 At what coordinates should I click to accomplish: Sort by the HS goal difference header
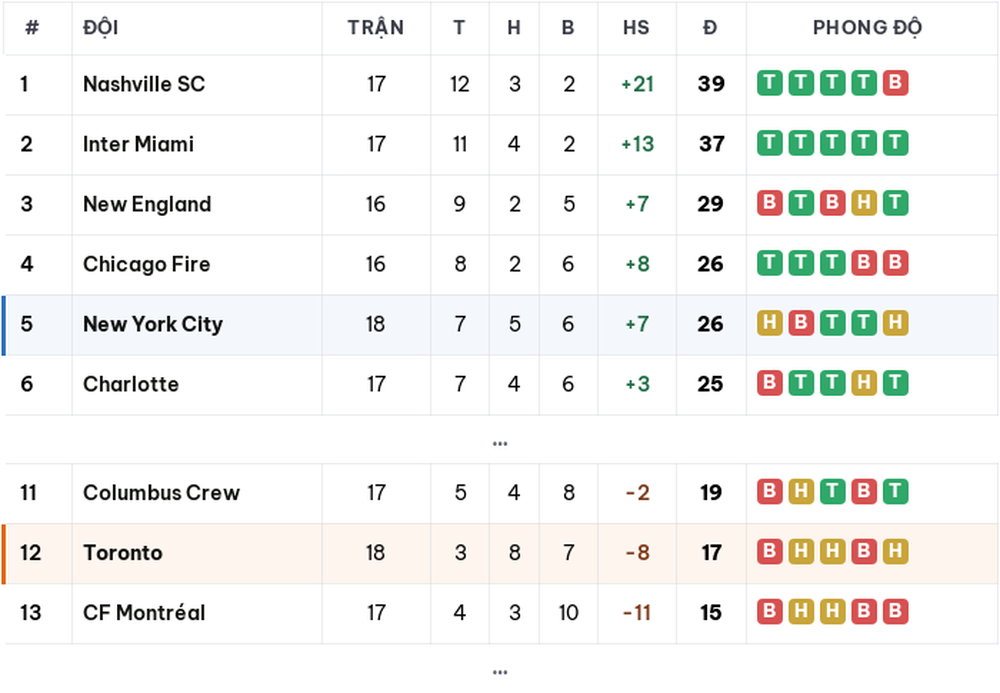point(636,27)
